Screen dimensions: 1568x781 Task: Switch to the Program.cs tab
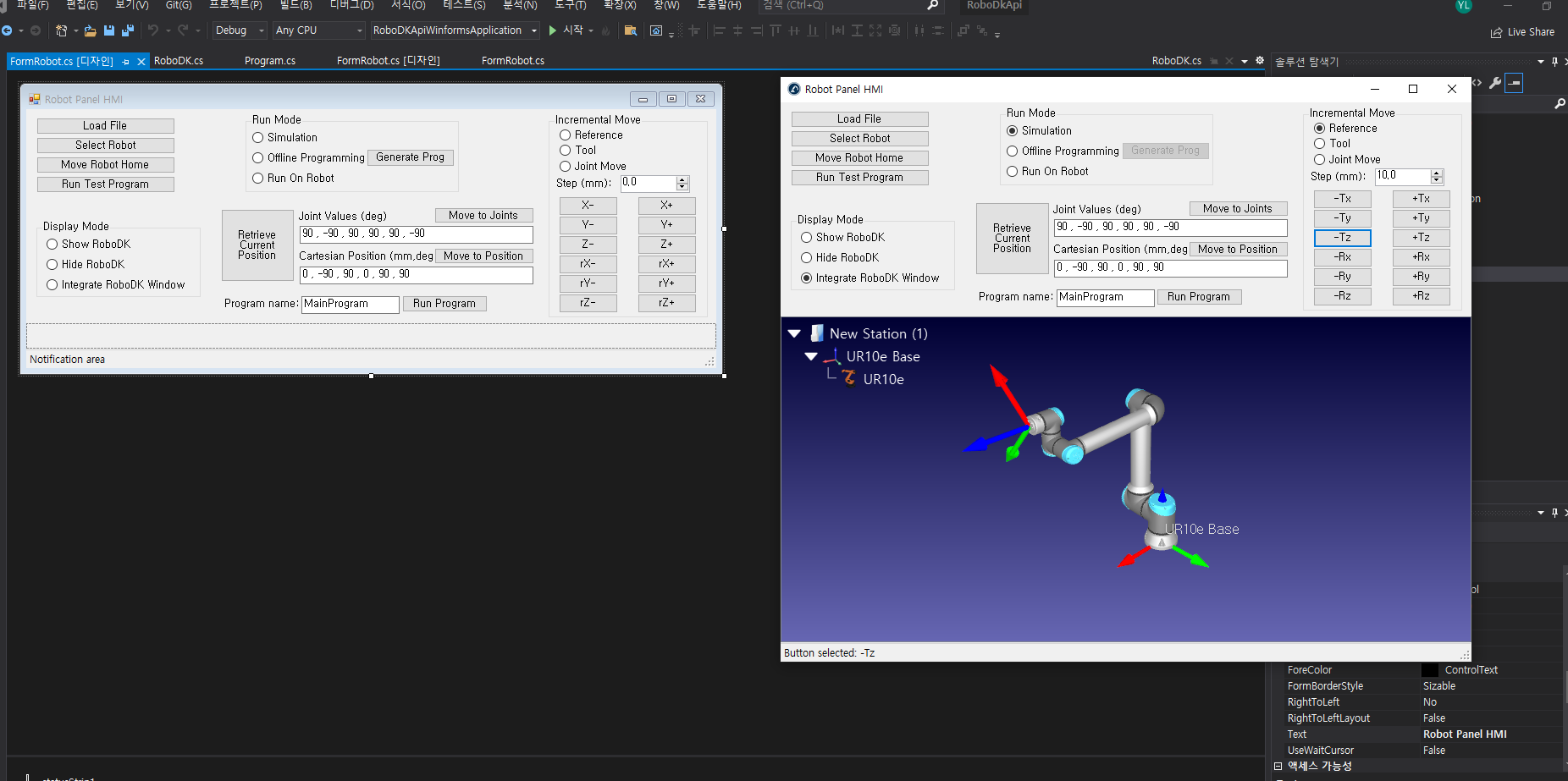[270, 61]
